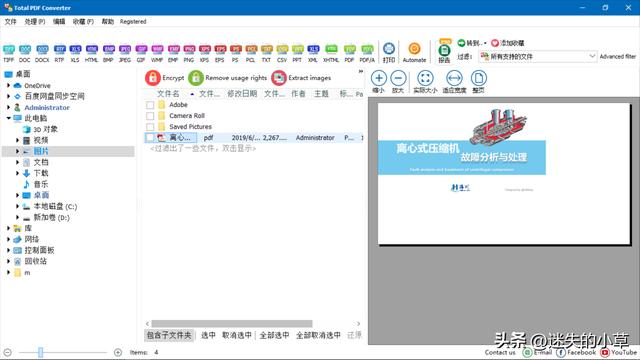Viewport: 640px width, 360px height.
Task: Choose PPT output format
Action: [x=297, y=53]
